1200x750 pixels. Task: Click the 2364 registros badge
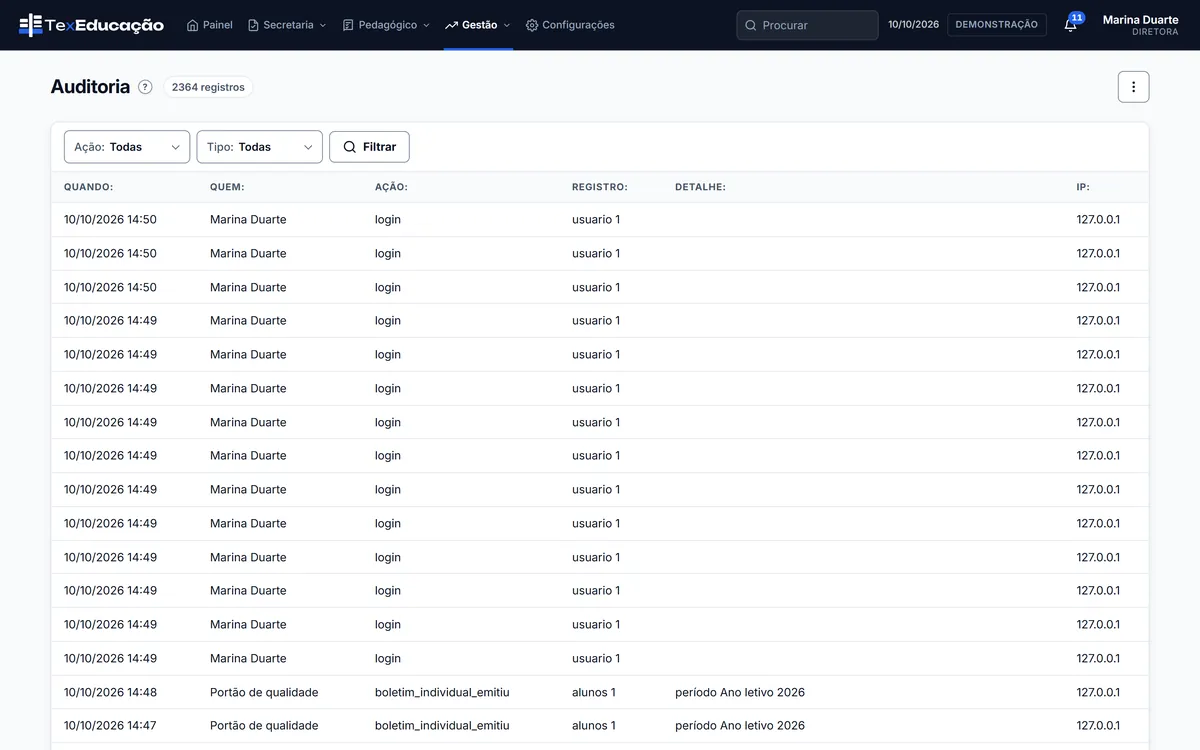point(208,87)
